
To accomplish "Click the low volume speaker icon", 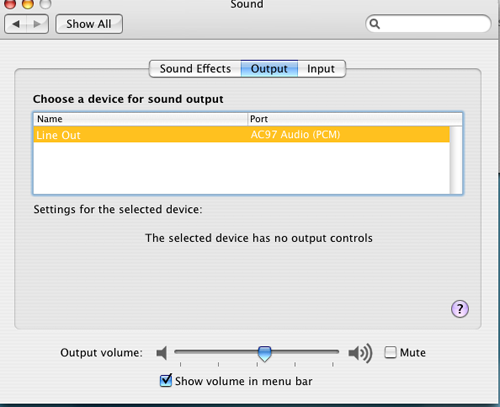I will [x=162, y=353].
